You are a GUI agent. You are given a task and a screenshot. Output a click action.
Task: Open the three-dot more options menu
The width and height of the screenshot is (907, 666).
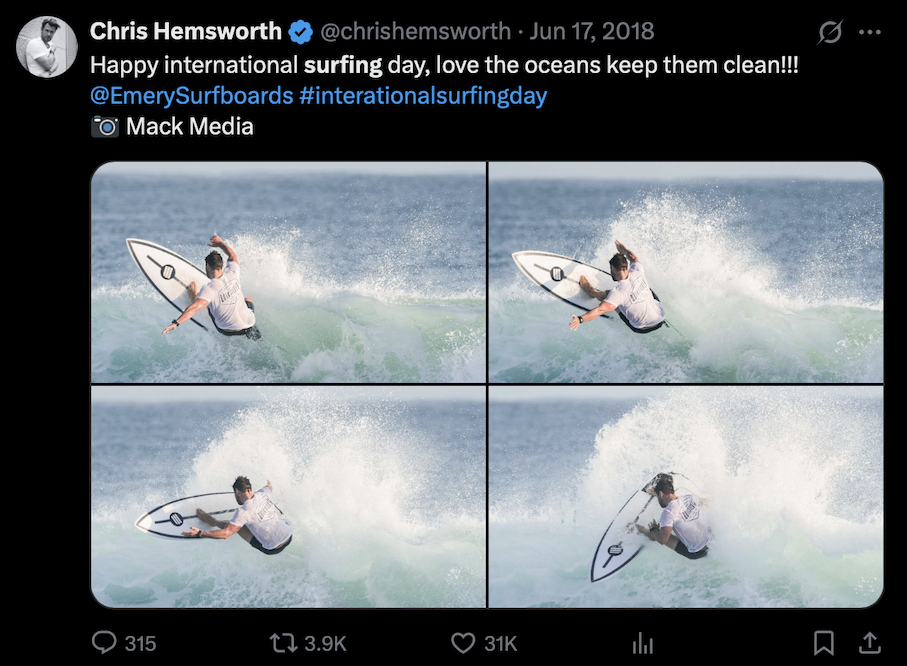pos(870,32)
